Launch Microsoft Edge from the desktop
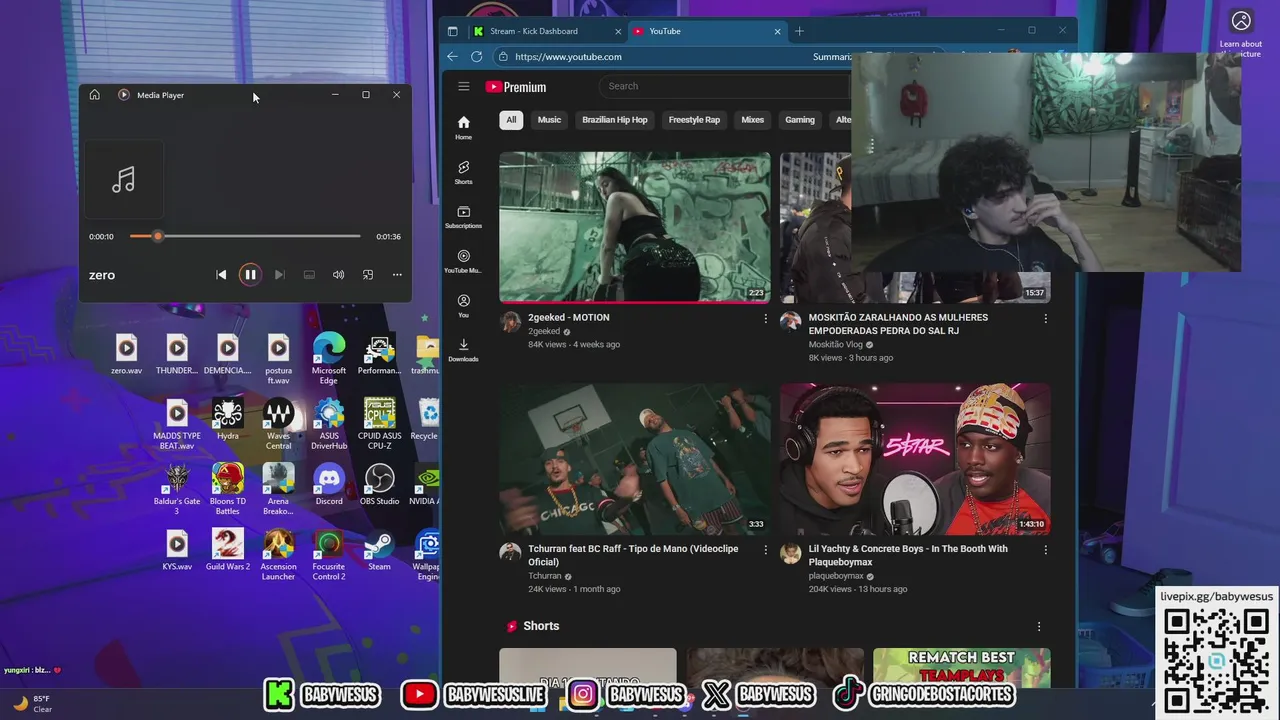The image size is (1280, 720). (x=329, y=360)
